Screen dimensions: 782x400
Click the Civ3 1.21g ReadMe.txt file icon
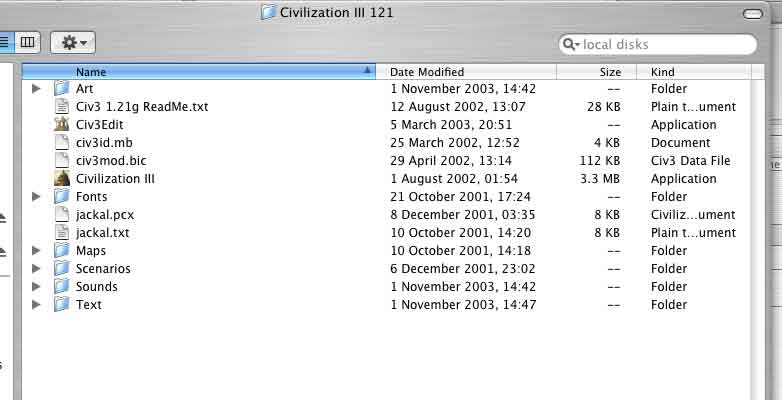[x=61, y=106]
